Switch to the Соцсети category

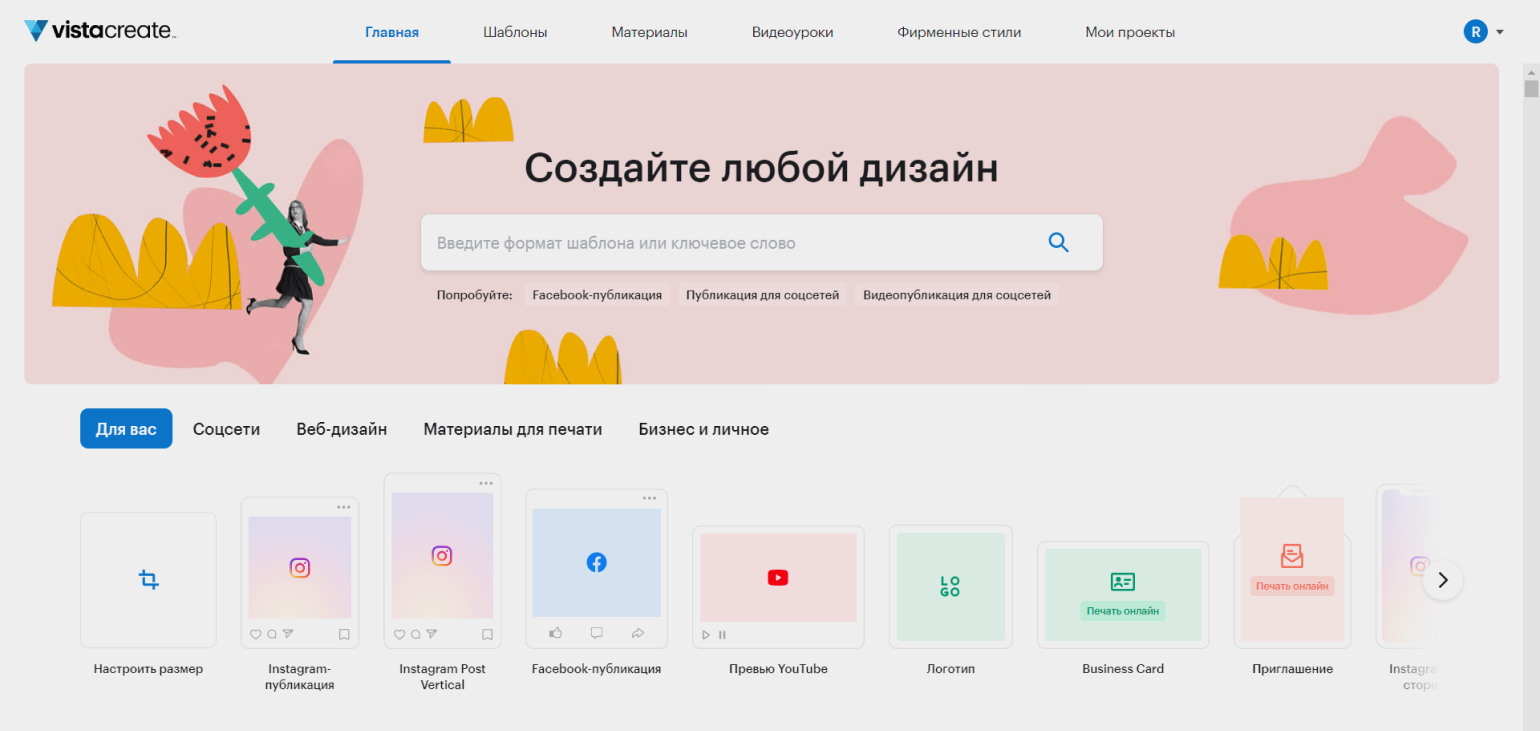pos(226,429)
